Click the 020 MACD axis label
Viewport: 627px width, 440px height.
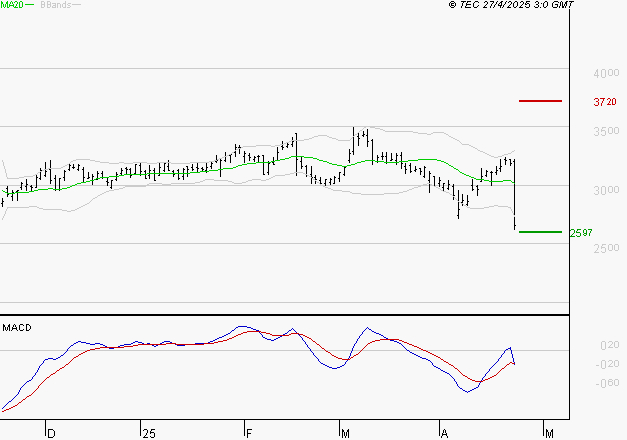(x=610, y=345)
